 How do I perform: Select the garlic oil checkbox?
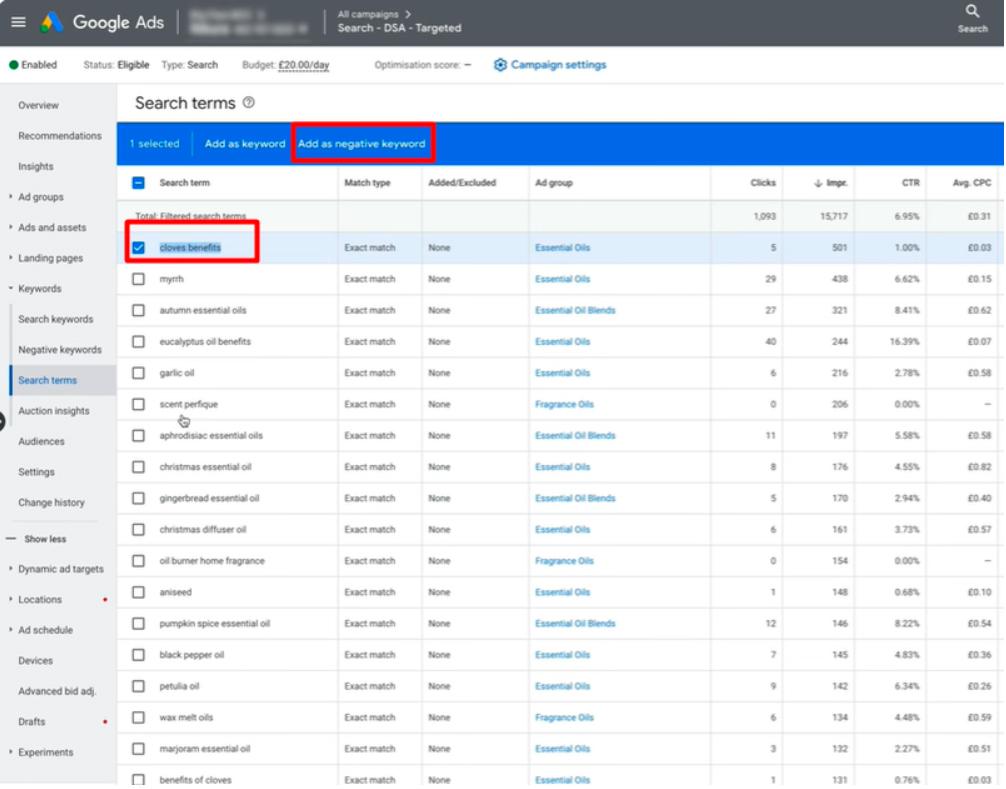[139, 373]
